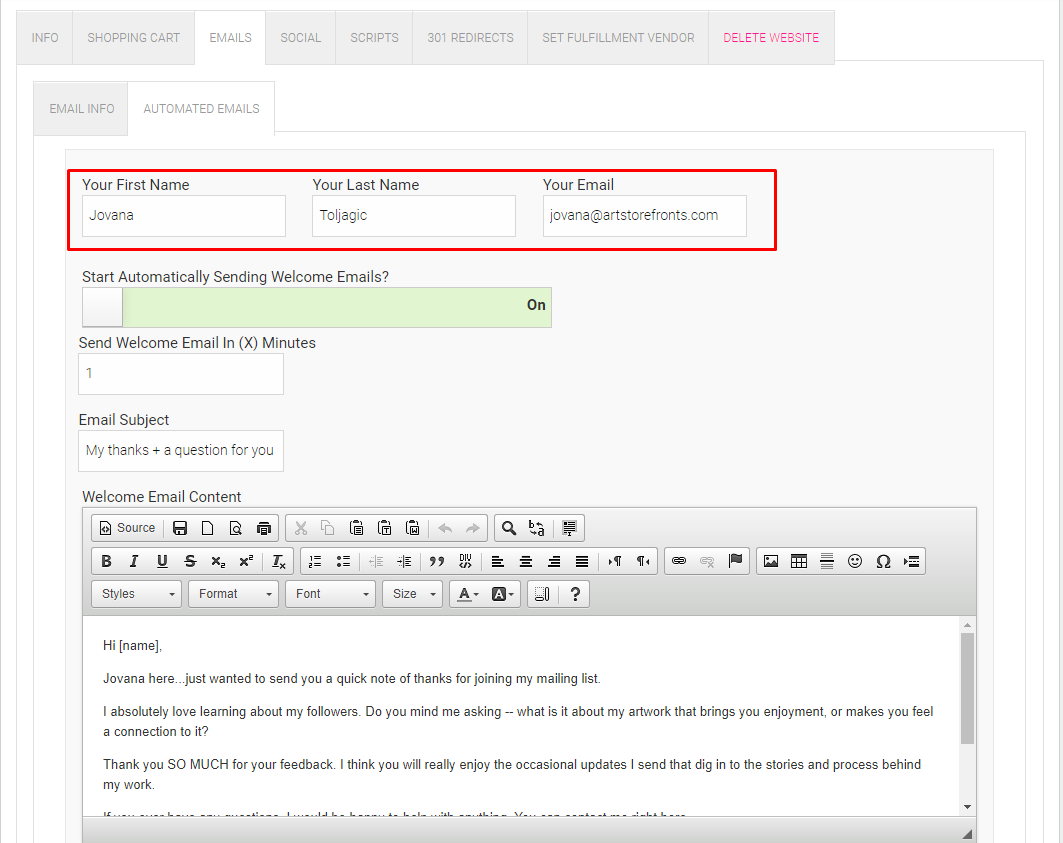The width and height of the screenshot is (1063, 843).
Task: Insert an image into the welcome email
Action: pos(771,560)
